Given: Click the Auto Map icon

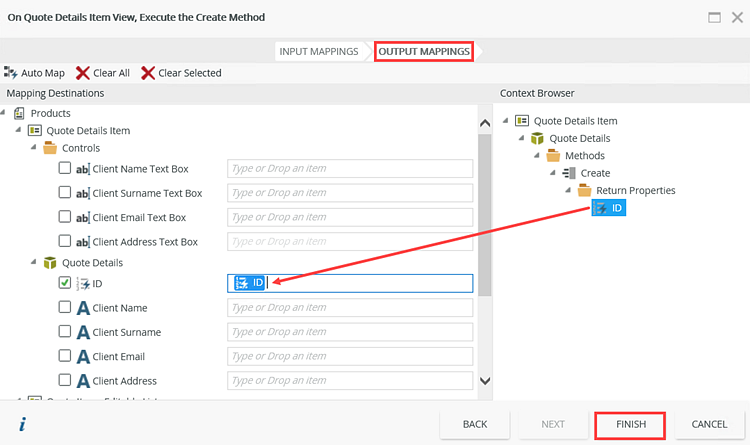Looking at the screenshot, I should (x=11, y=73).
